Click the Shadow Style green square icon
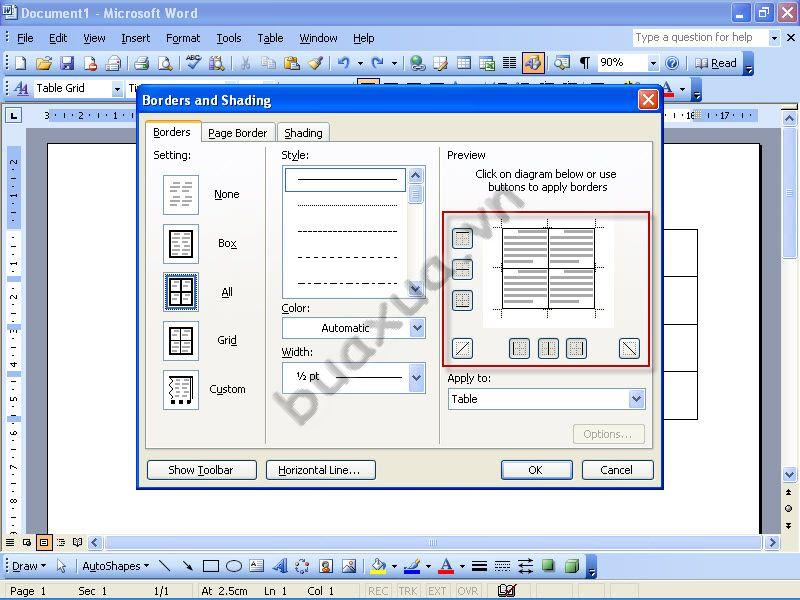 (548, 565)
